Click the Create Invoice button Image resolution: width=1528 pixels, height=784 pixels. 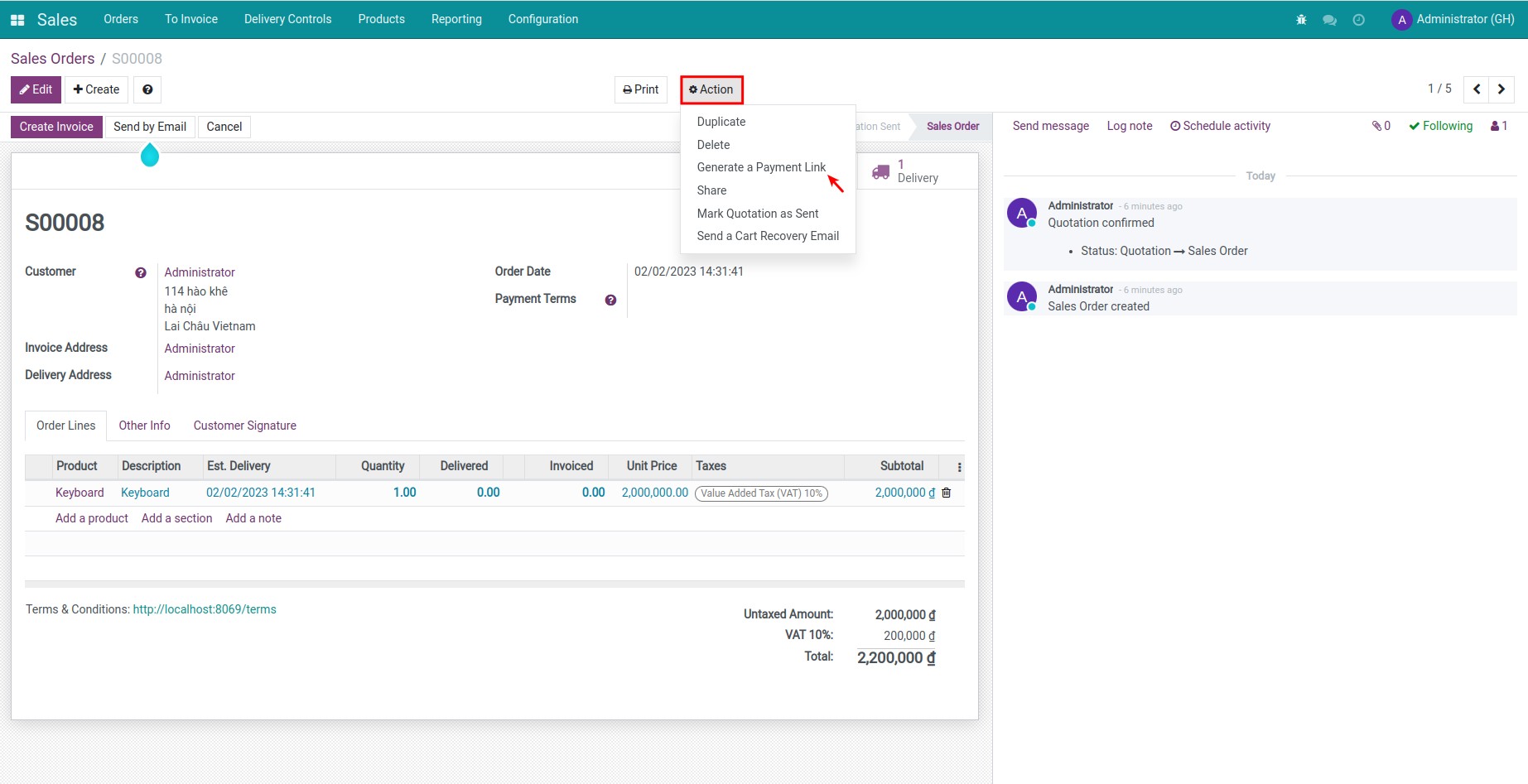coord(55,127)
